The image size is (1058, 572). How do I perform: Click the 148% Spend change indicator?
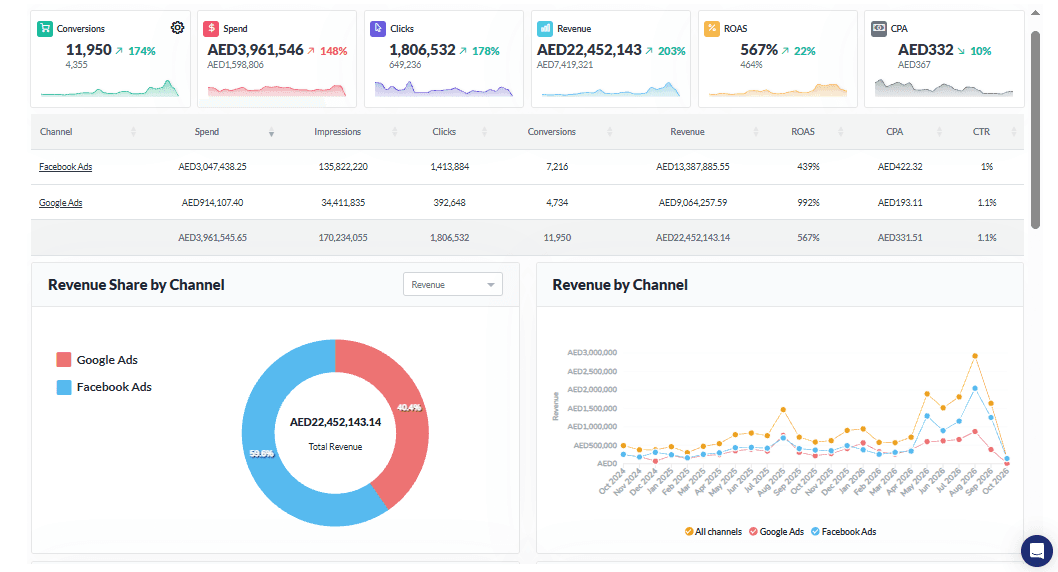(x=327, y=51)
